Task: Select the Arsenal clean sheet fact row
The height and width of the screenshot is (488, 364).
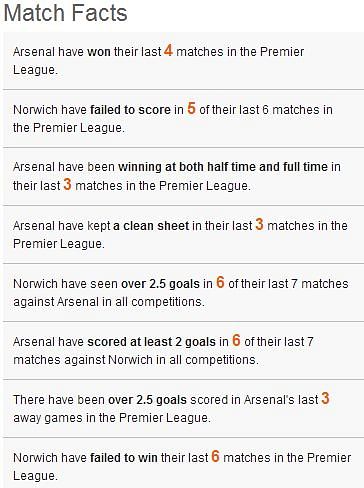Action: pos(183,234)
